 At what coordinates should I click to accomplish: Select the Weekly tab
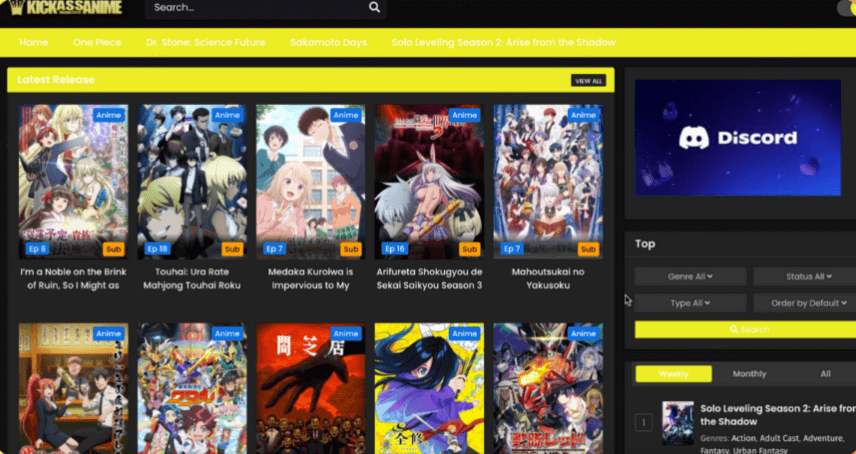(673, 373)
